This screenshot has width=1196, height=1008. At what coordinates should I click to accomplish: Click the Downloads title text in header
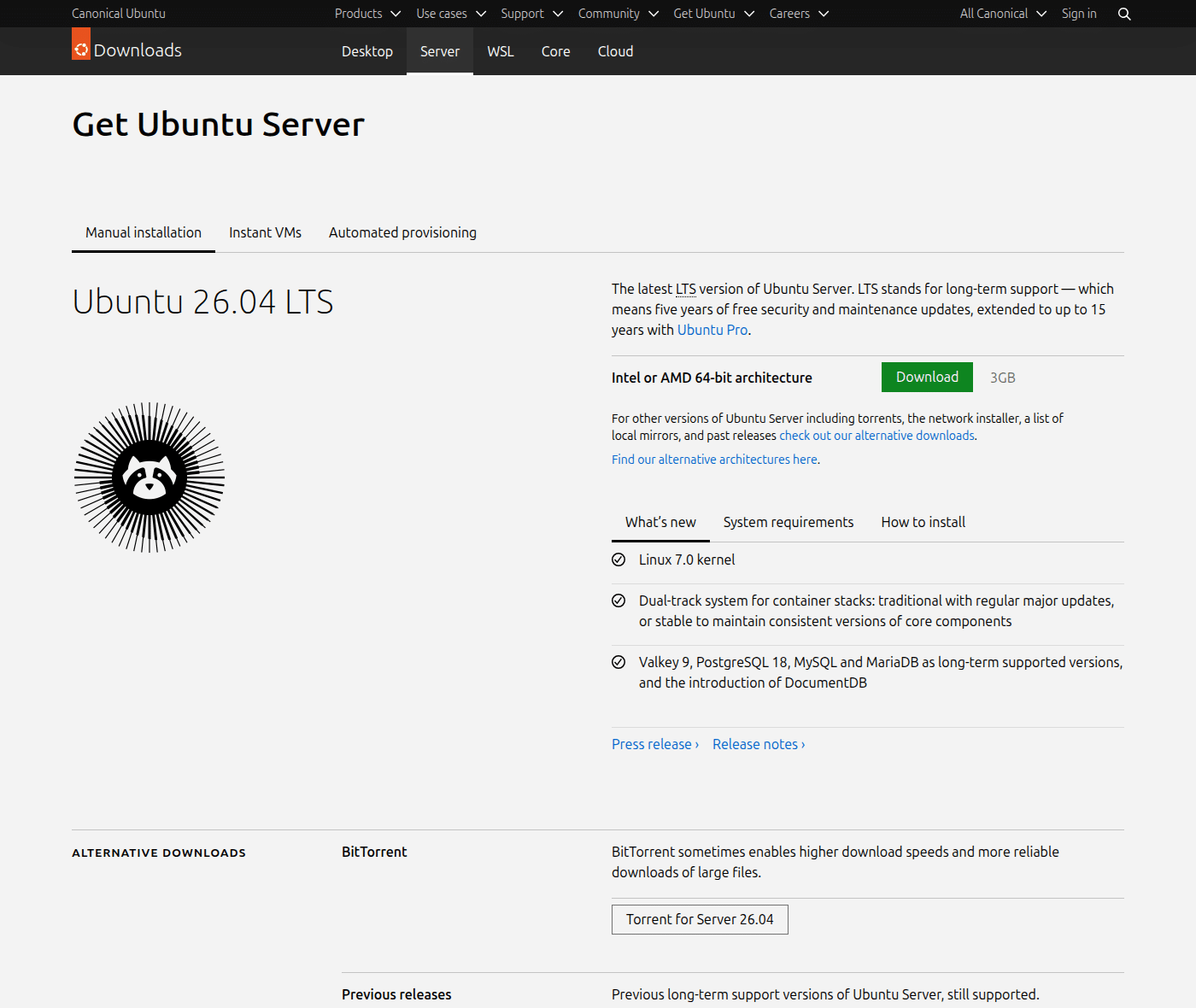[138, 50]
